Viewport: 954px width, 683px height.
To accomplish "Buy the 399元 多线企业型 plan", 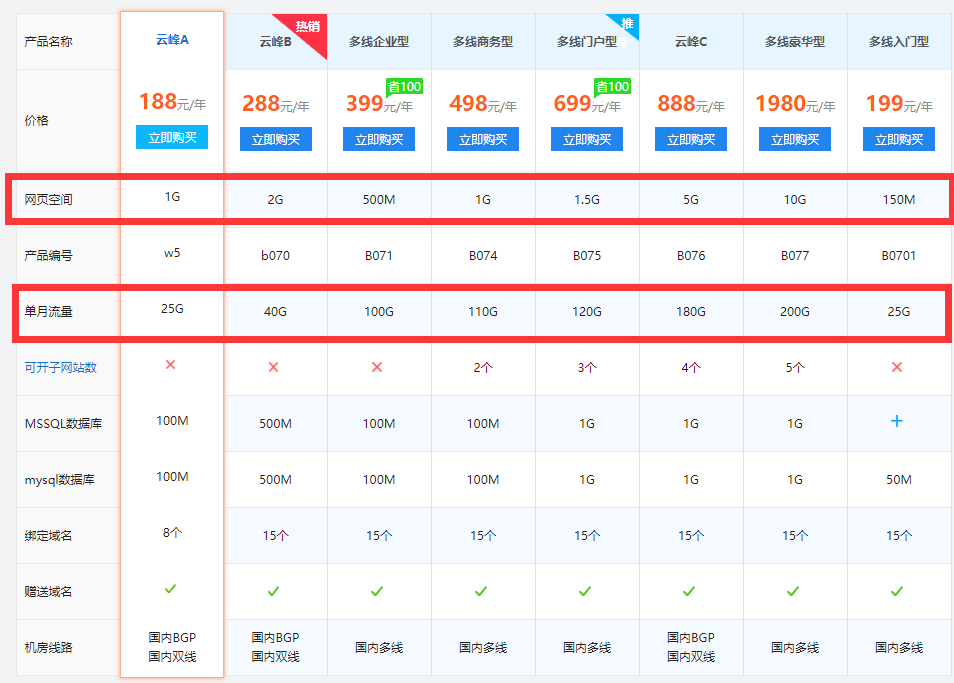I will click(x=379, y=139).
